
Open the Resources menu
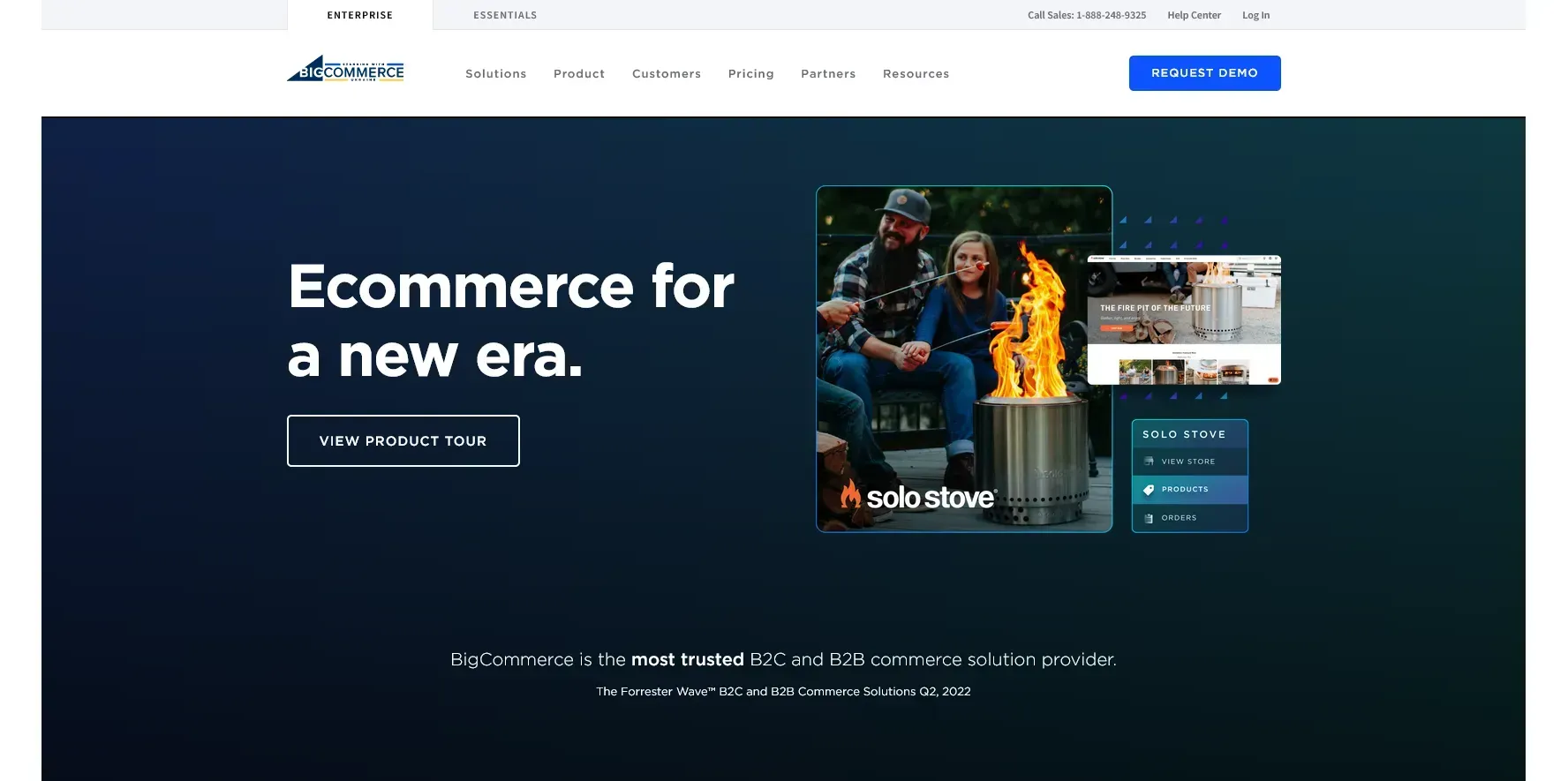click(x=916, y=73)
